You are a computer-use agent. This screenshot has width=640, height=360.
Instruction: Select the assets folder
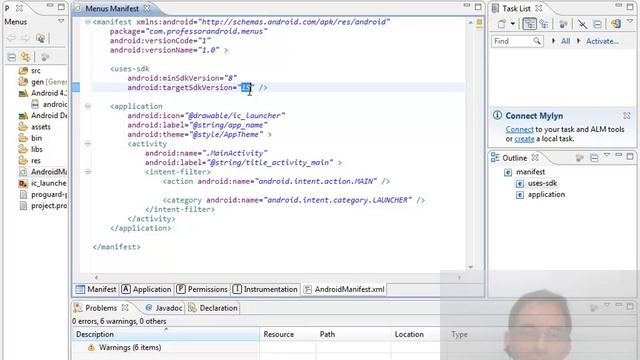(x=41, y=127)
